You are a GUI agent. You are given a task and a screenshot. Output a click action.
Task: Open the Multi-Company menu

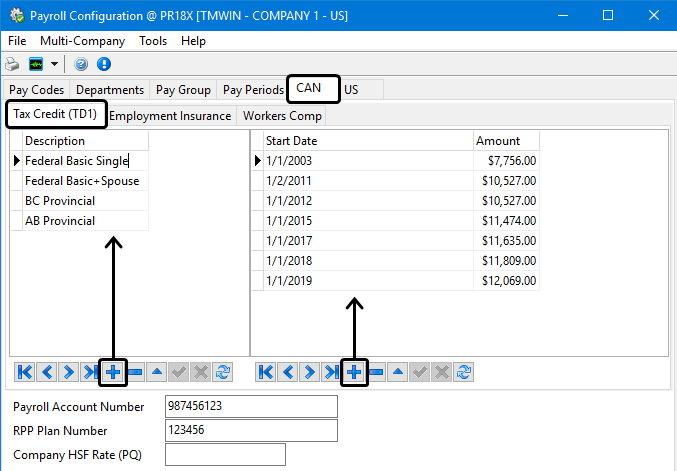coord(82,41)
